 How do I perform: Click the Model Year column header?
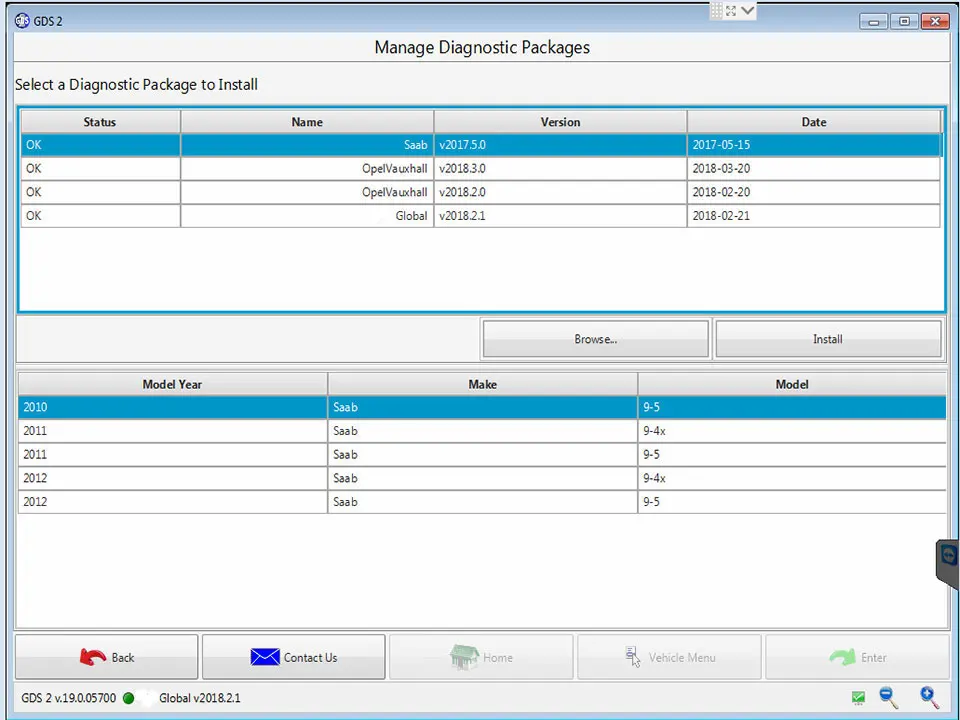click(172, 384)
